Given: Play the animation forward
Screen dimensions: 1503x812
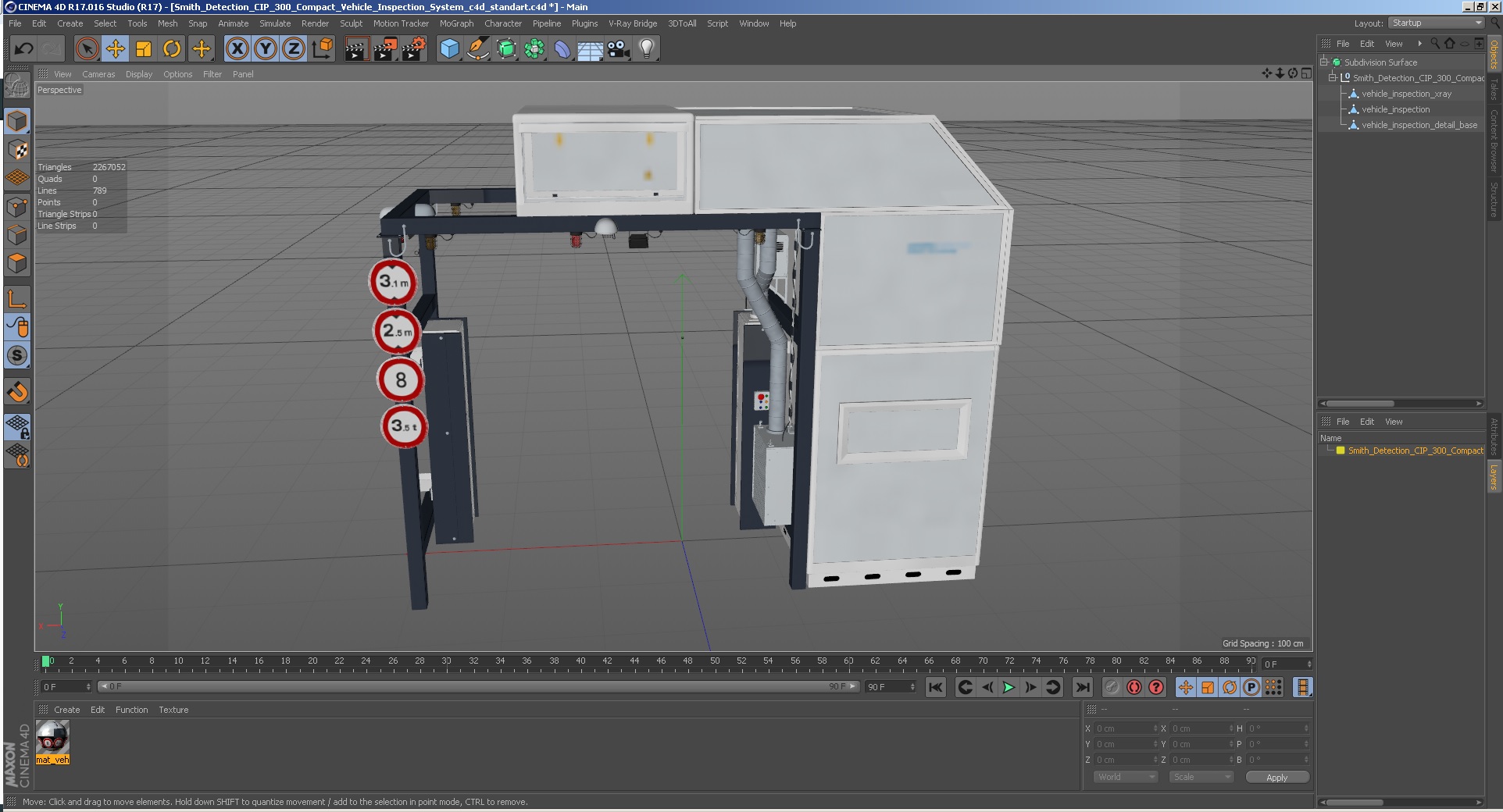Looking at the screenshot, I should pyautogui.click(x=1009, y=687).
